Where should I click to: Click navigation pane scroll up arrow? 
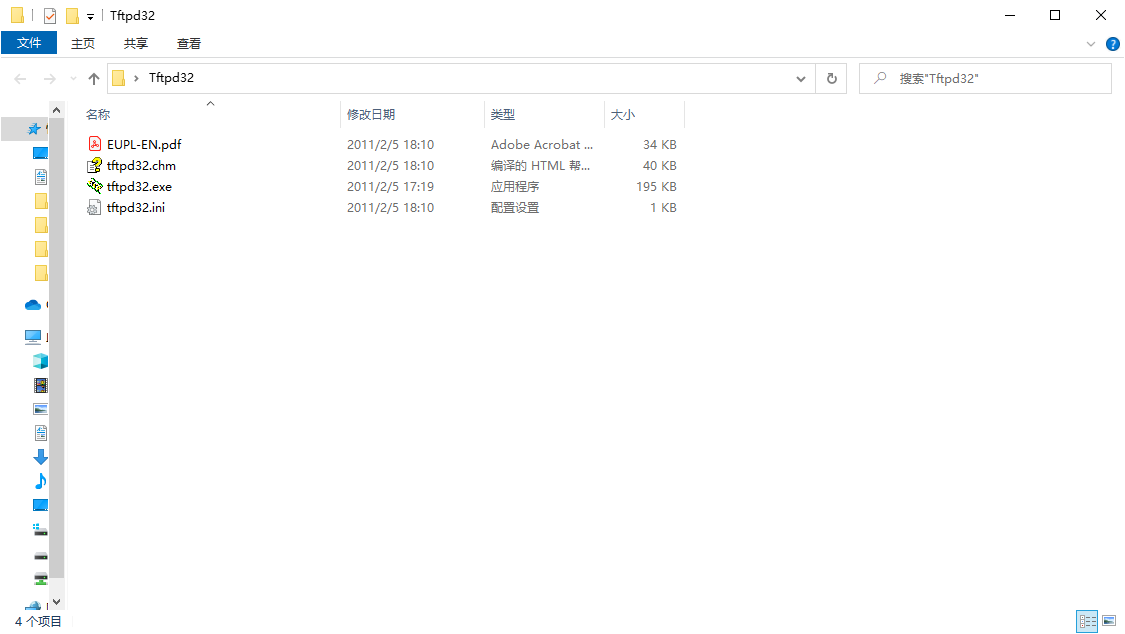coord(57,110)
